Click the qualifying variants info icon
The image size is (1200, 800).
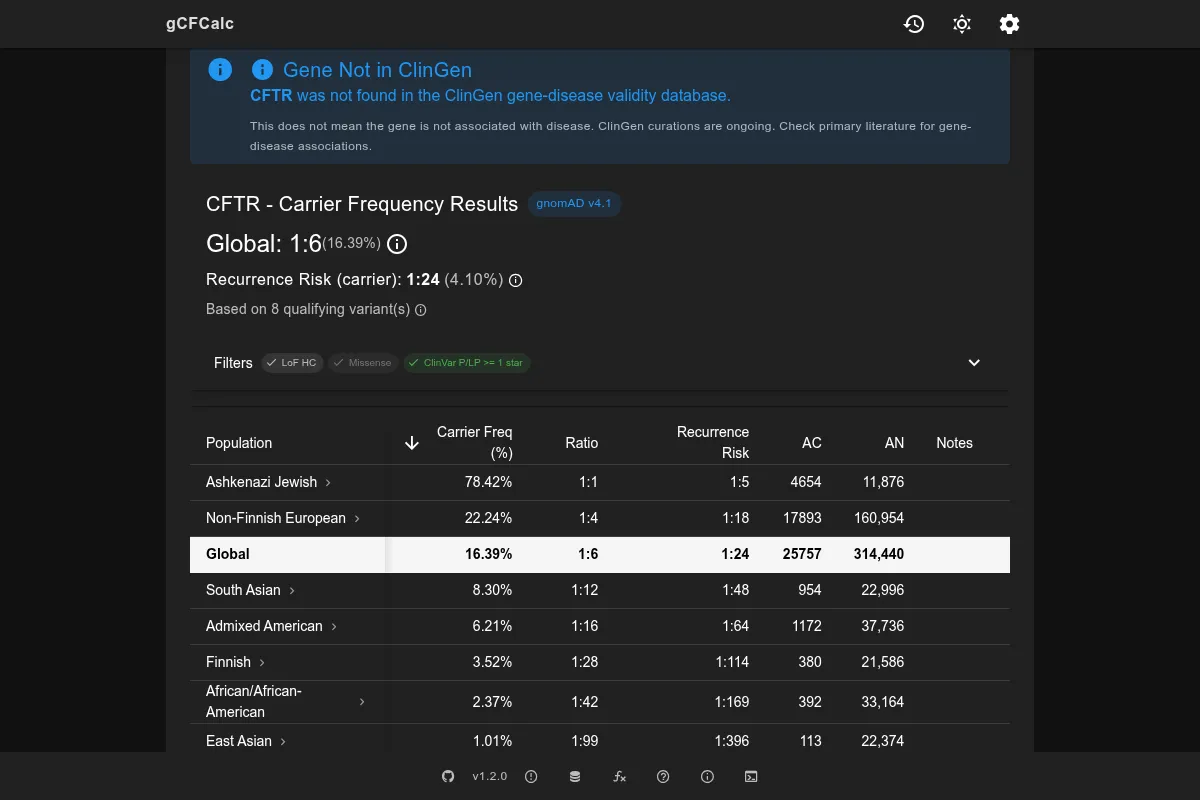tap(421, 310)
